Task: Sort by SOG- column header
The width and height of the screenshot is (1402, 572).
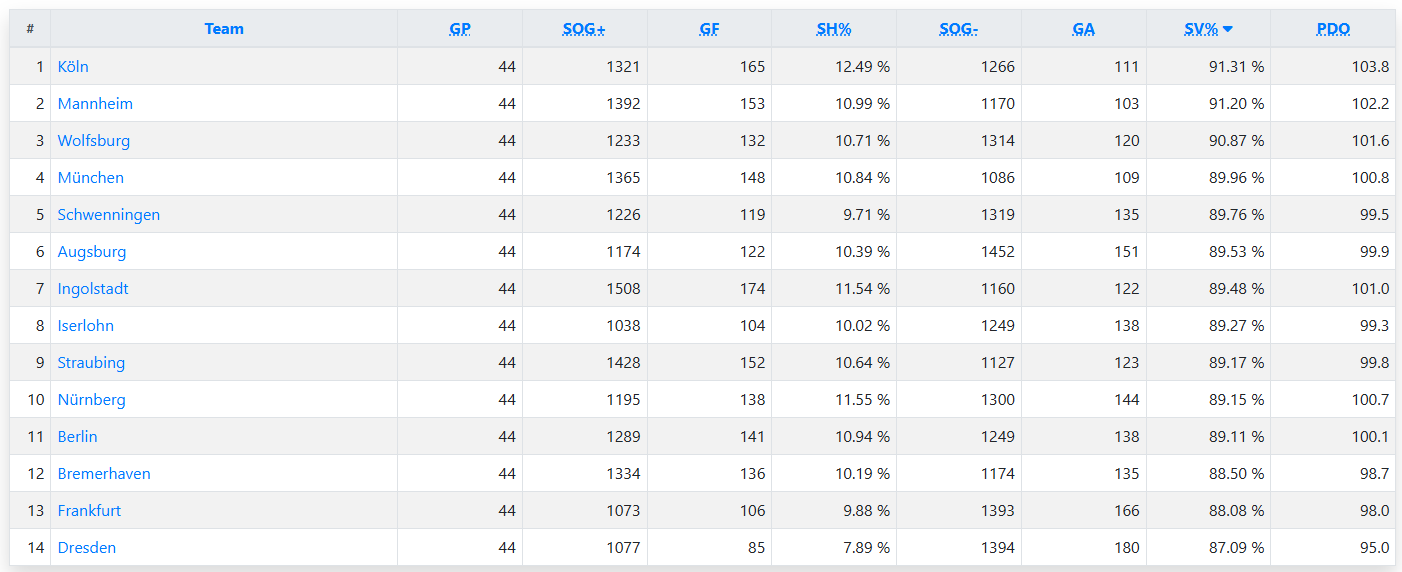Action: tap(958, 29)
